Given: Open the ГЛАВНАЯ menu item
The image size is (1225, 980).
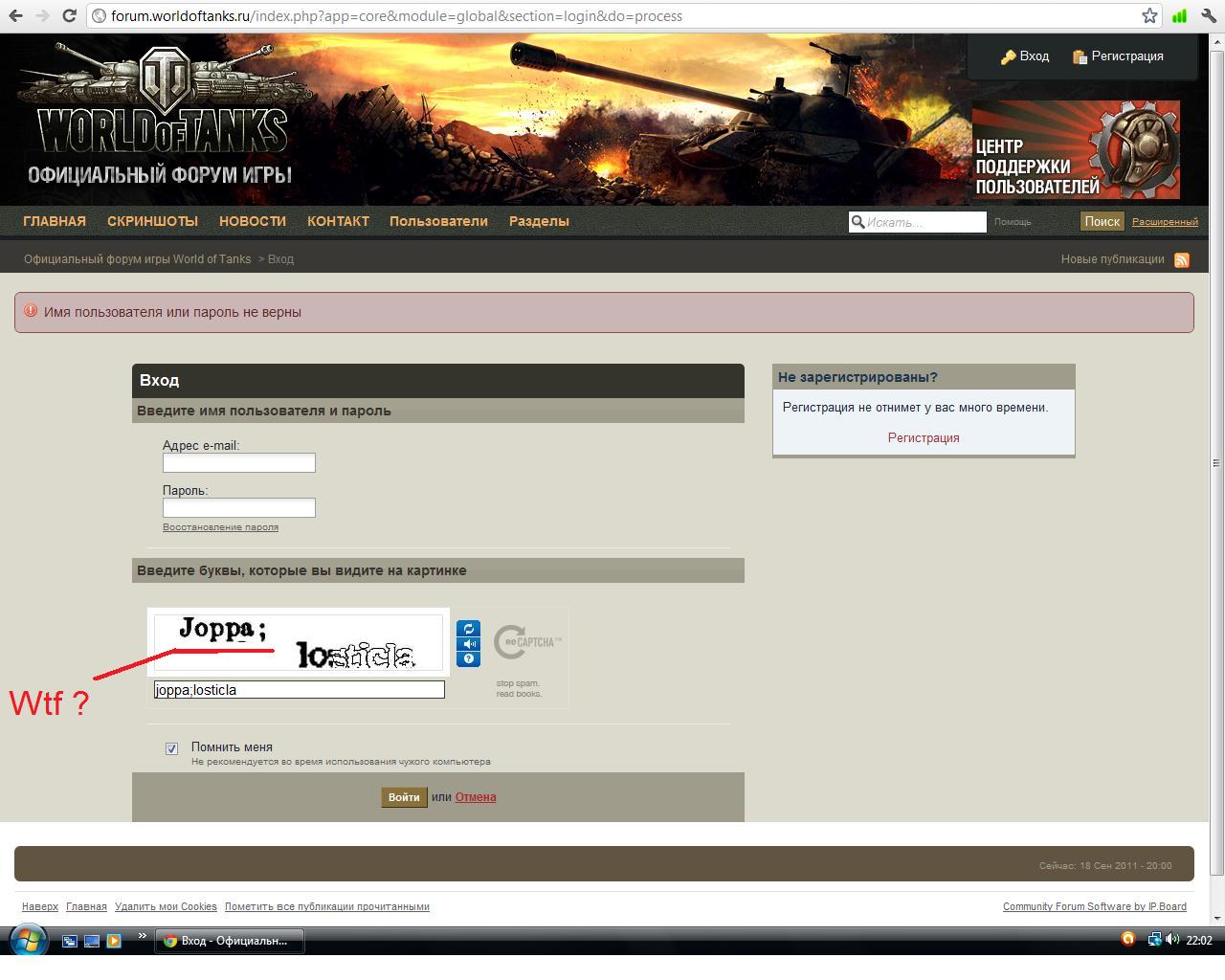Looking at the screenshot, I should [x=55, y=221].
